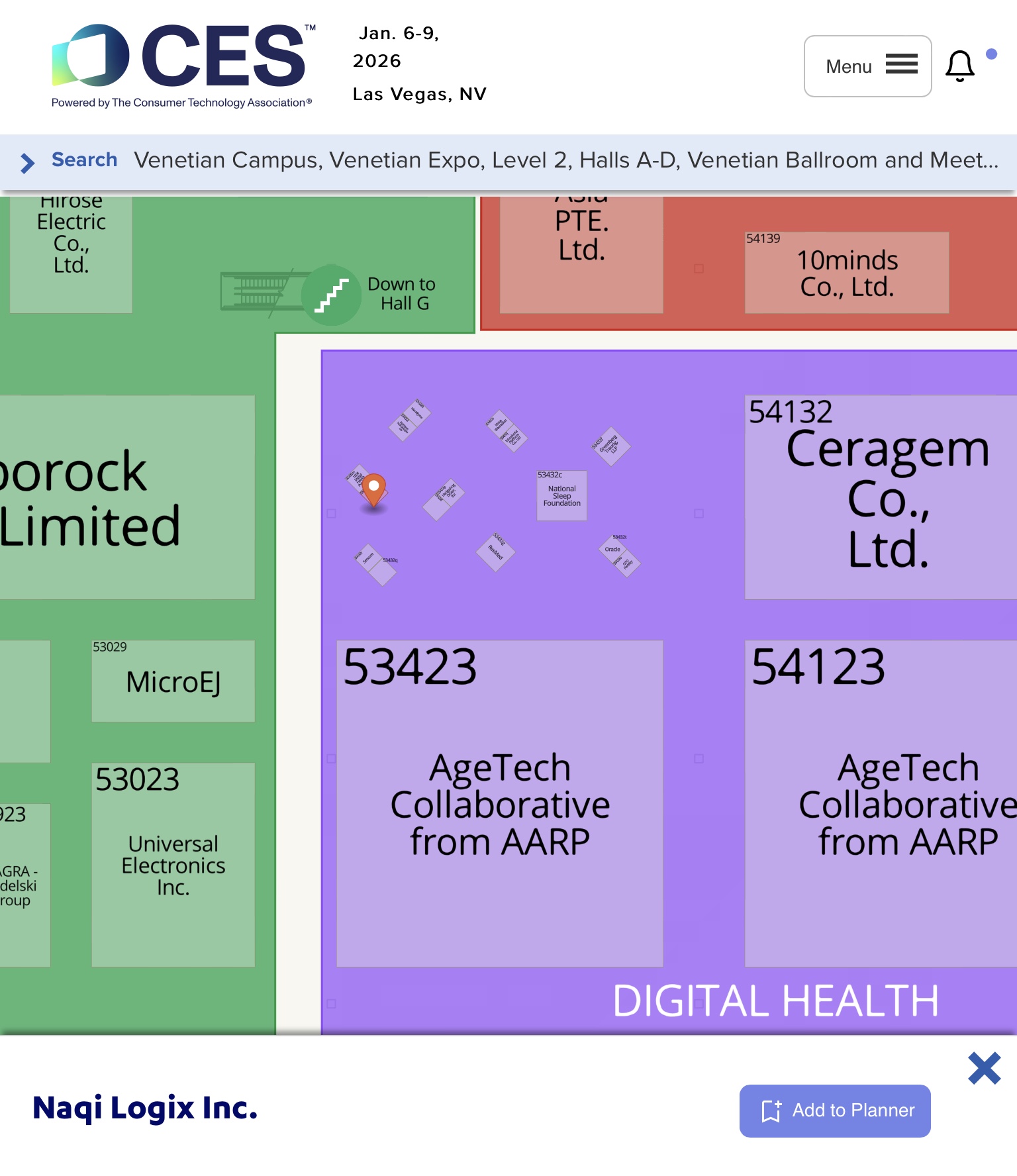Select the small Oracle booth

[612, 549]
